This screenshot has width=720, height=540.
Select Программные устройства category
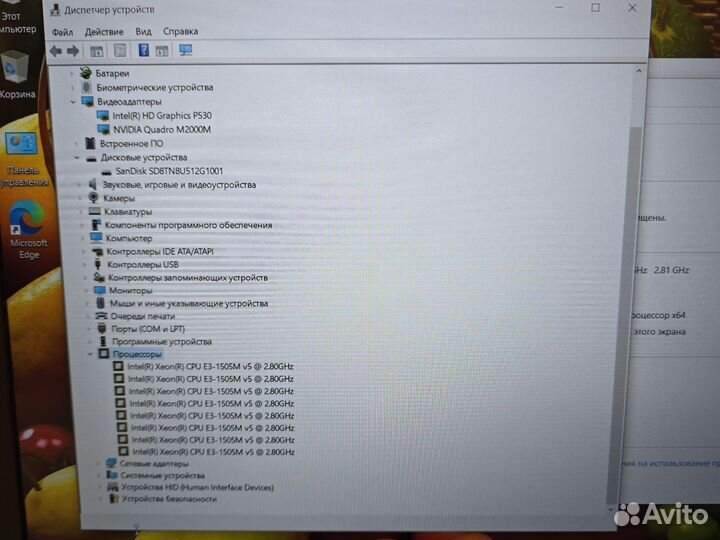click(162, 341)
